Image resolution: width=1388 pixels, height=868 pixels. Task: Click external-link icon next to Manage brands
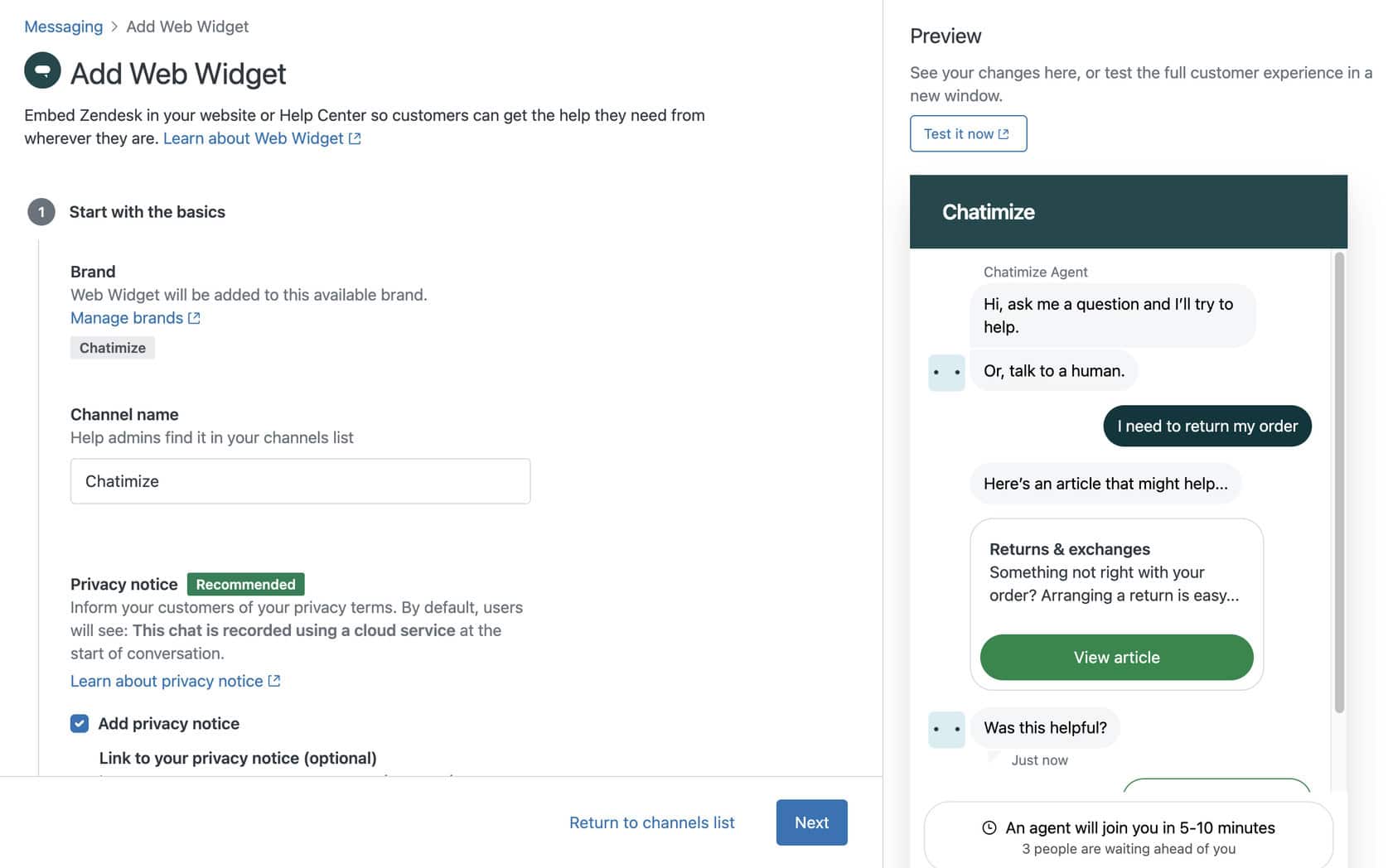click(194, 318)
